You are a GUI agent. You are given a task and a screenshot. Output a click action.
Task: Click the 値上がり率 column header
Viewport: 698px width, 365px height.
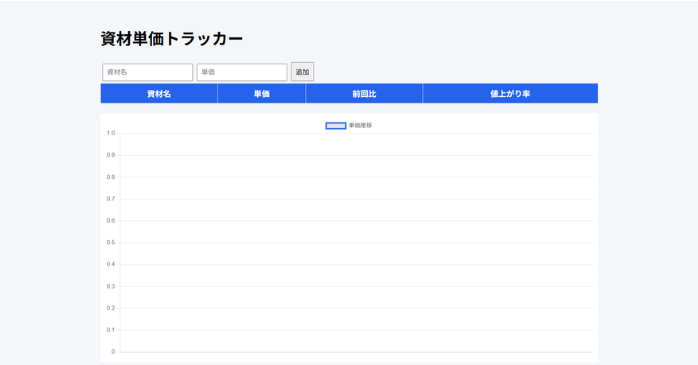click(x=510, y=93)
